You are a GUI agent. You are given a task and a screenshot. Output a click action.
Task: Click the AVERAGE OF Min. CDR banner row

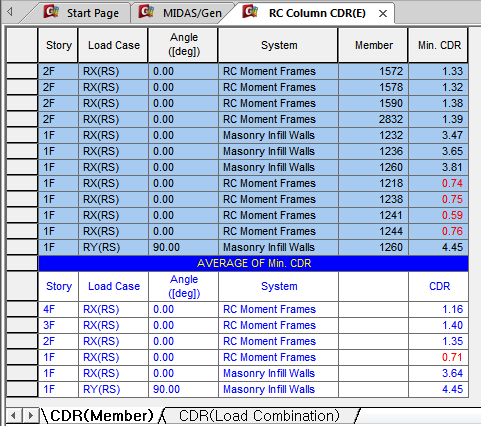[253, 263]
